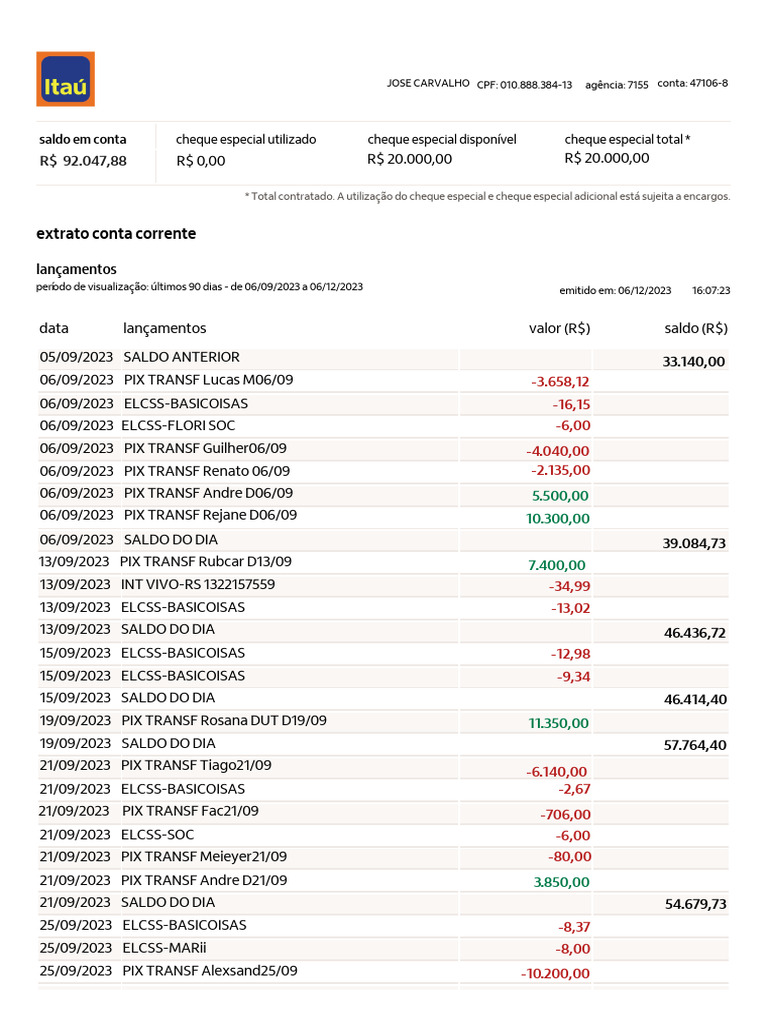Click the Itaú logo icon
768x1024 pixels.
(x=65, y=79)
